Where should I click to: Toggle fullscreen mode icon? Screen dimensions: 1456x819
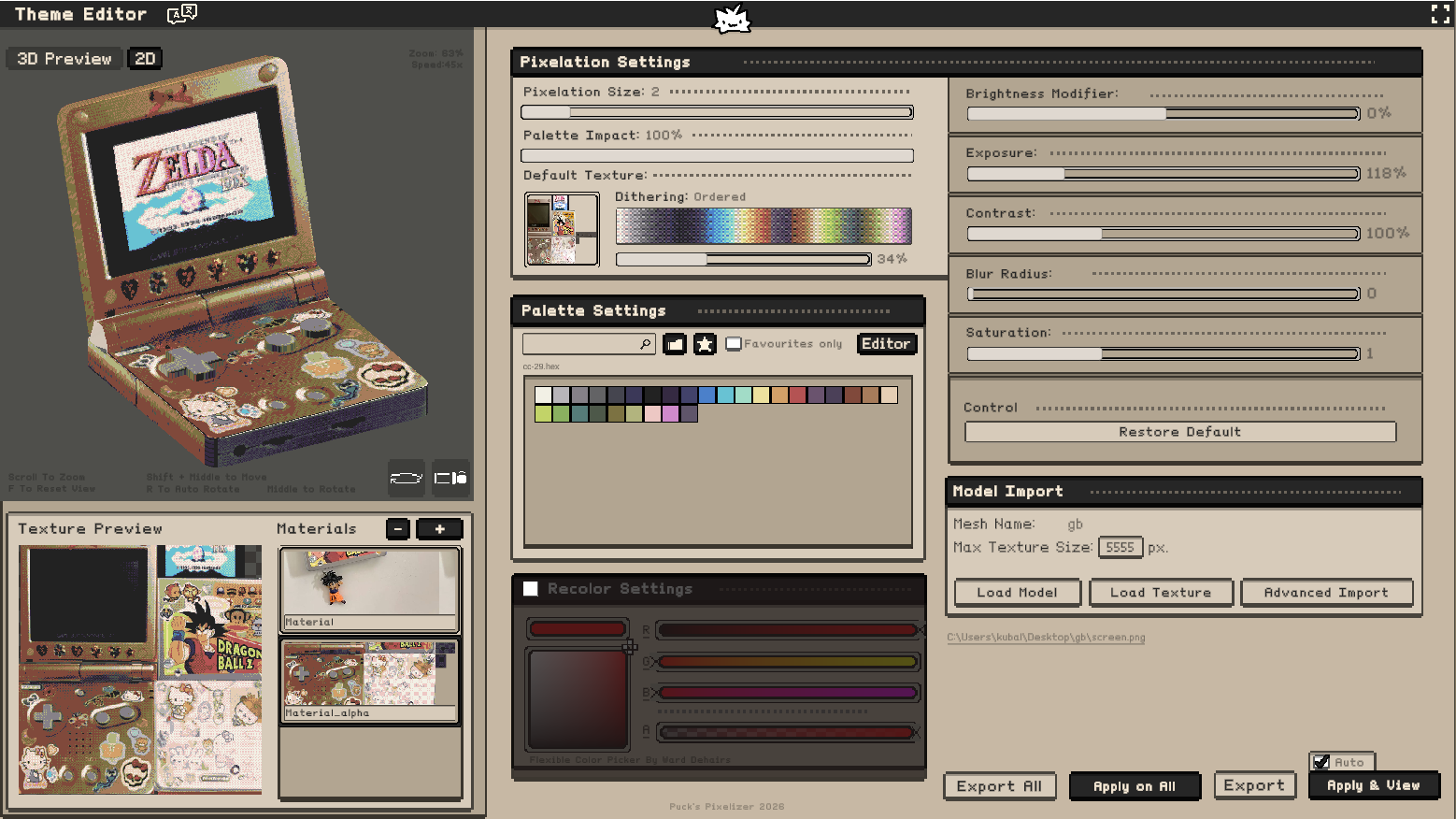1440,14
